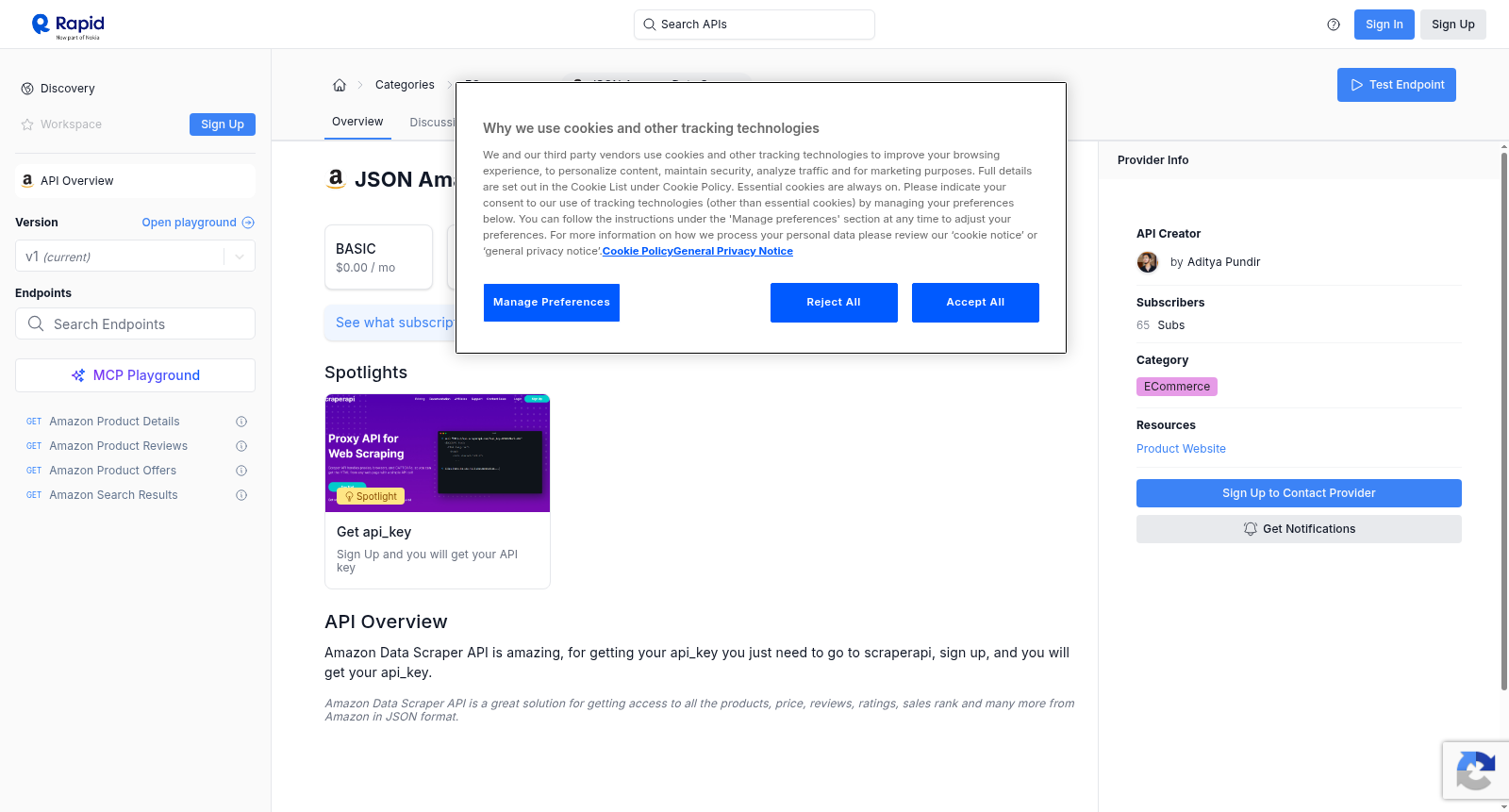Click the '65 Subs' subscriber count
Screen dimensions: 1509x812
pyautogui.click(x=1160, y=325)
